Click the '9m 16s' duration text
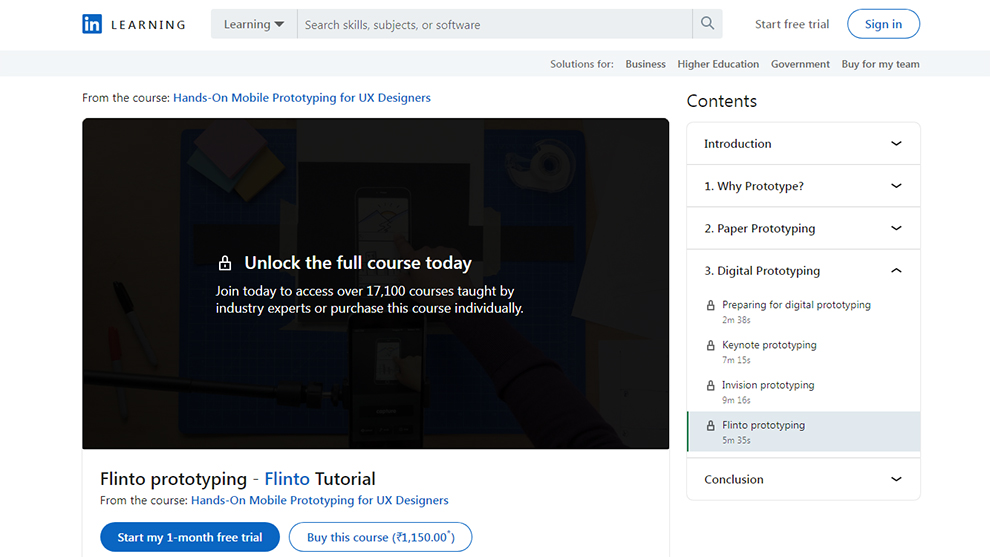Screen dimensions: 990x557 (x=736, y=400)
